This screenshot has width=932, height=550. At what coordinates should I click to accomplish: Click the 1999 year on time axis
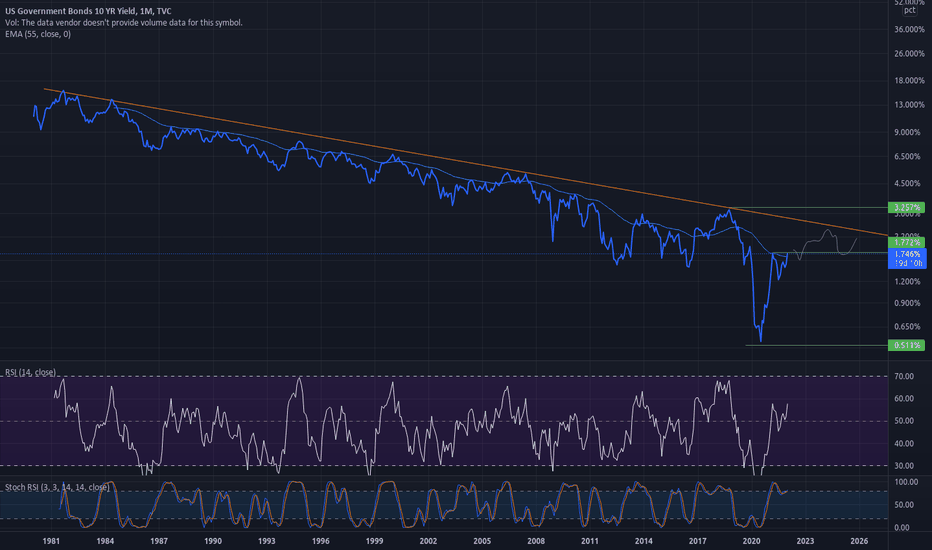point(374,541)
